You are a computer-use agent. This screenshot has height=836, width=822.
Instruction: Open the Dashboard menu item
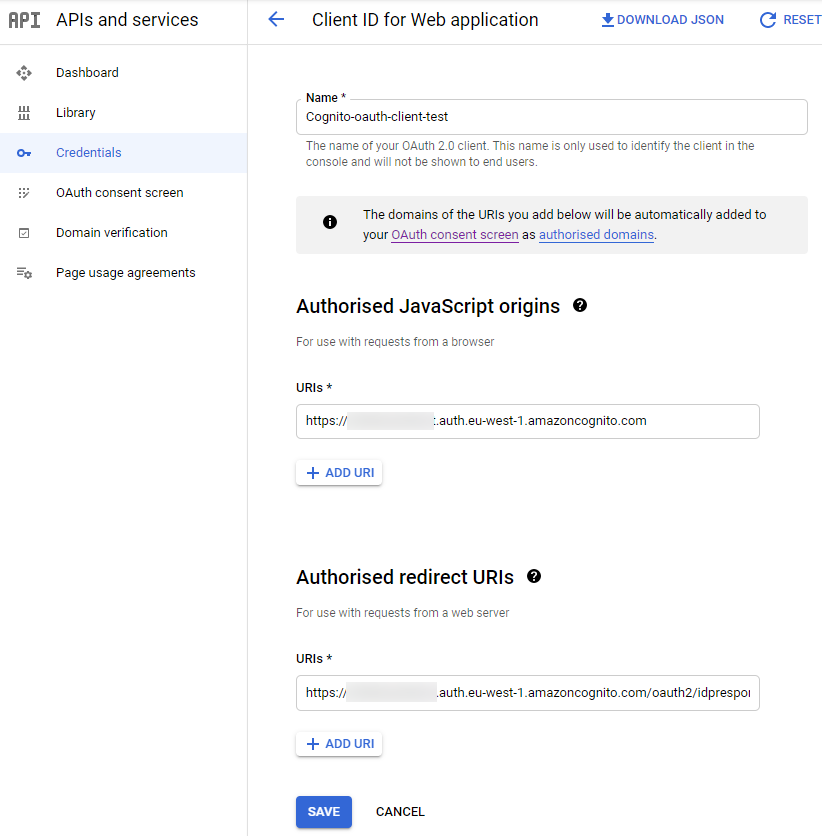click(x=124, y=73)
